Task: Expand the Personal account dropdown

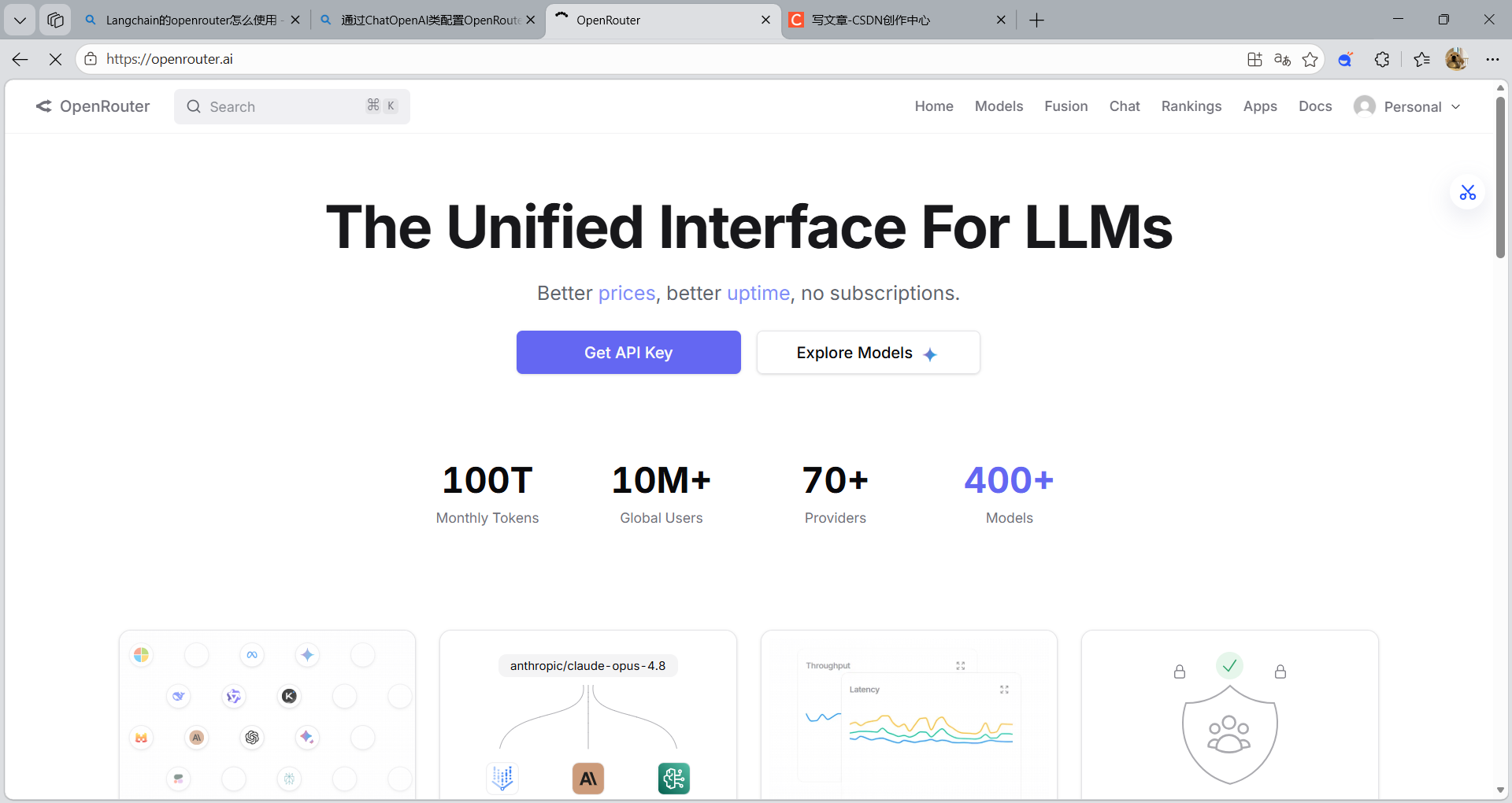Action: pyautogui.click(x=1408, y=106)
